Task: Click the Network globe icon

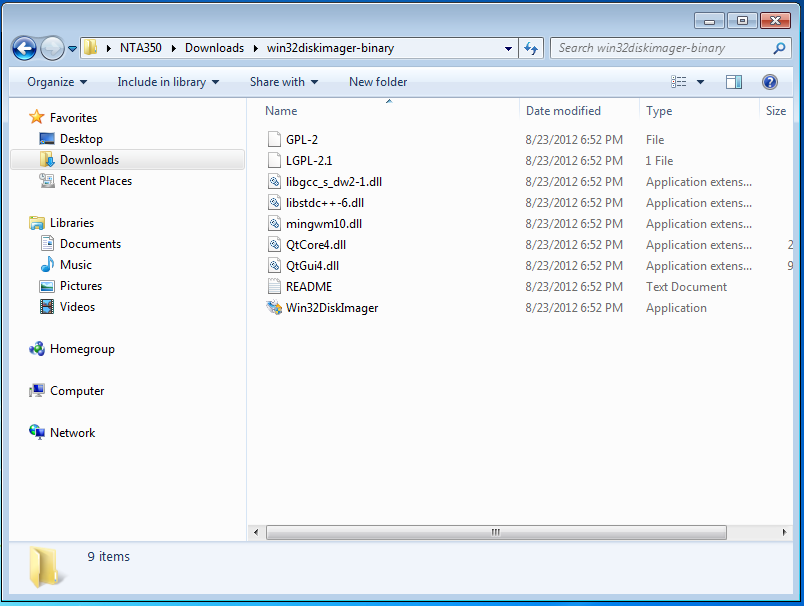Action: click(x=36, y=432)
